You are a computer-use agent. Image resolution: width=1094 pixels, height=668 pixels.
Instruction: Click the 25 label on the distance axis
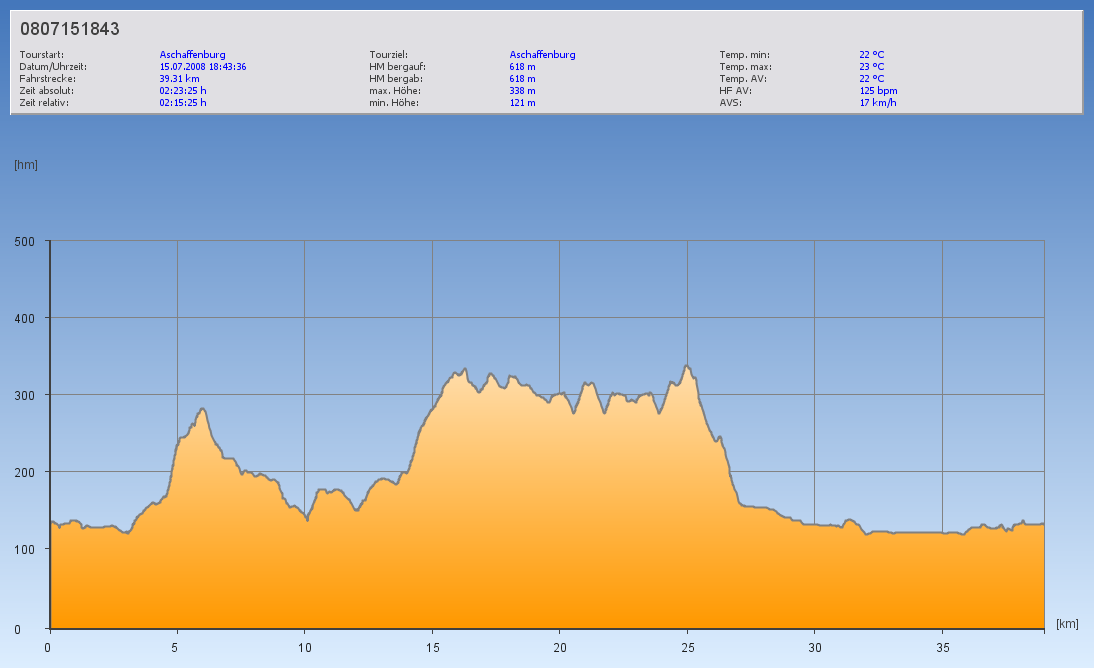[686, 647]
